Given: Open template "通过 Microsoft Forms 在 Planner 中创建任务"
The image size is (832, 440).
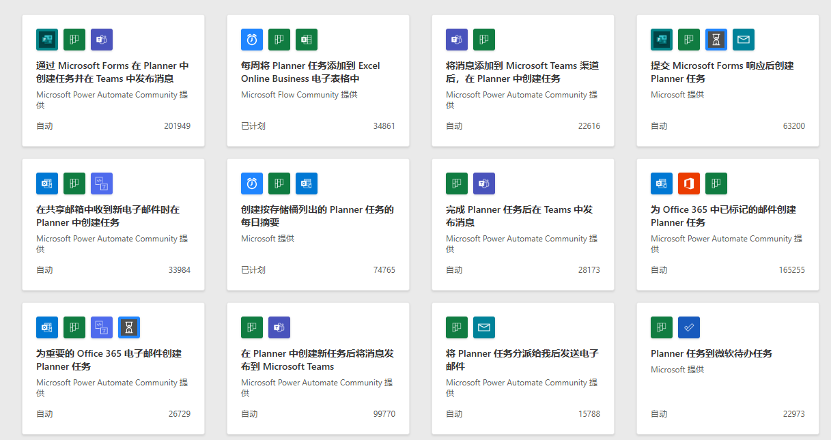Looking at the screenshot, I should click(x=112, y=72).
